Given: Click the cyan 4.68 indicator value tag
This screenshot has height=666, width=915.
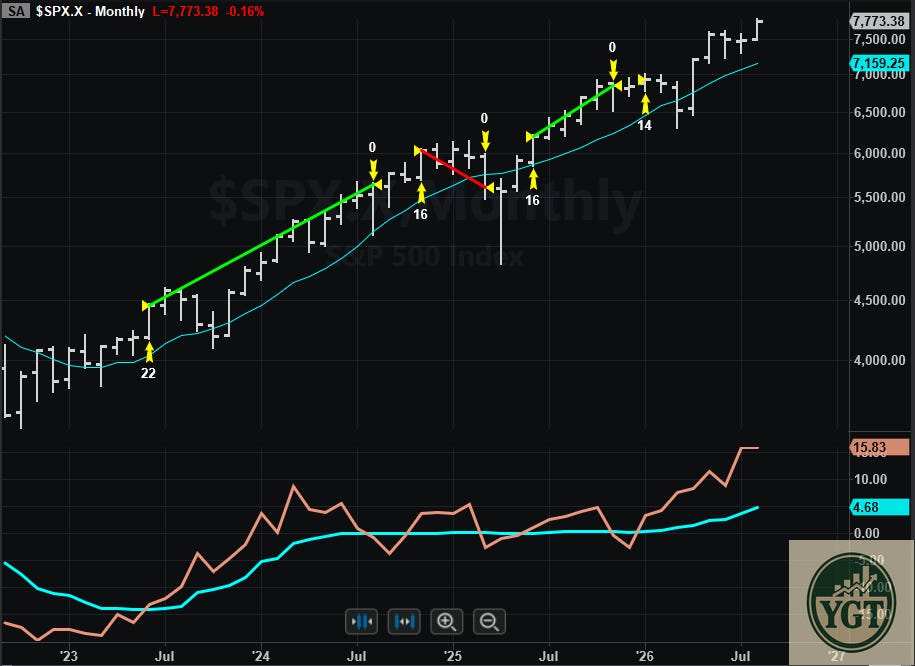Looking at the screenshot, I should point(879,507).
